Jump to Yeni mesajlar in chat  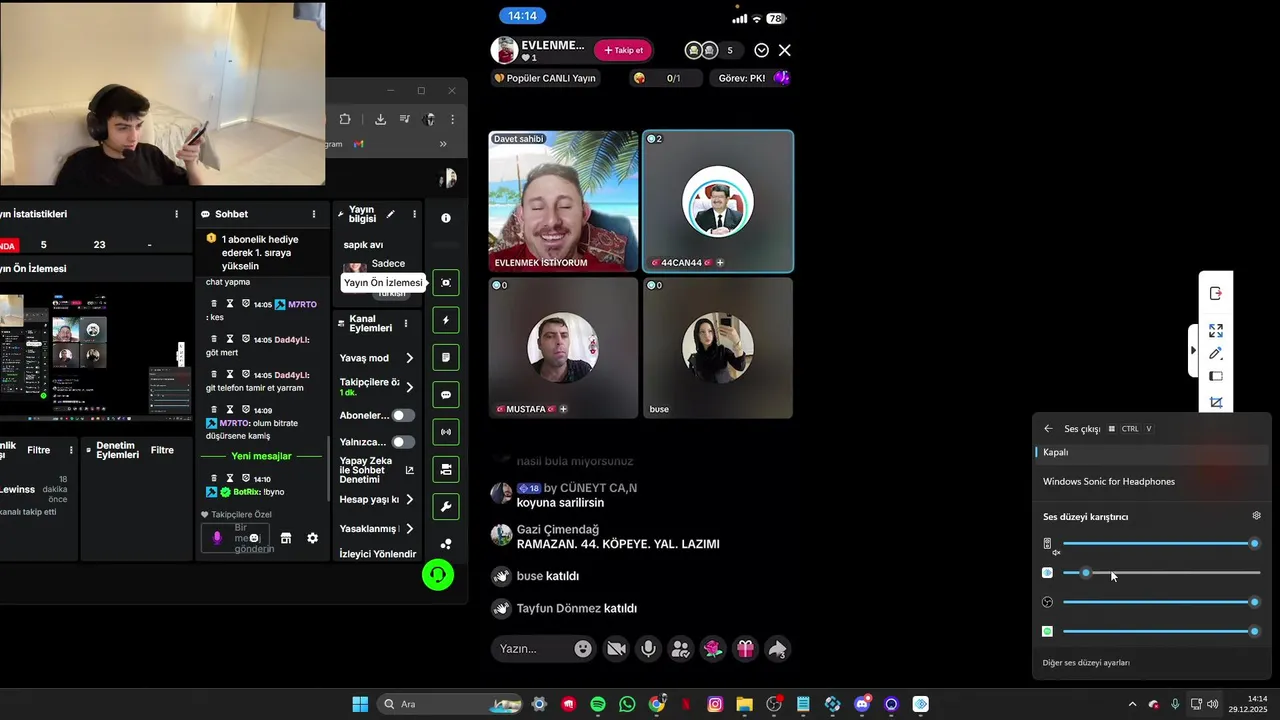(261, 456)
